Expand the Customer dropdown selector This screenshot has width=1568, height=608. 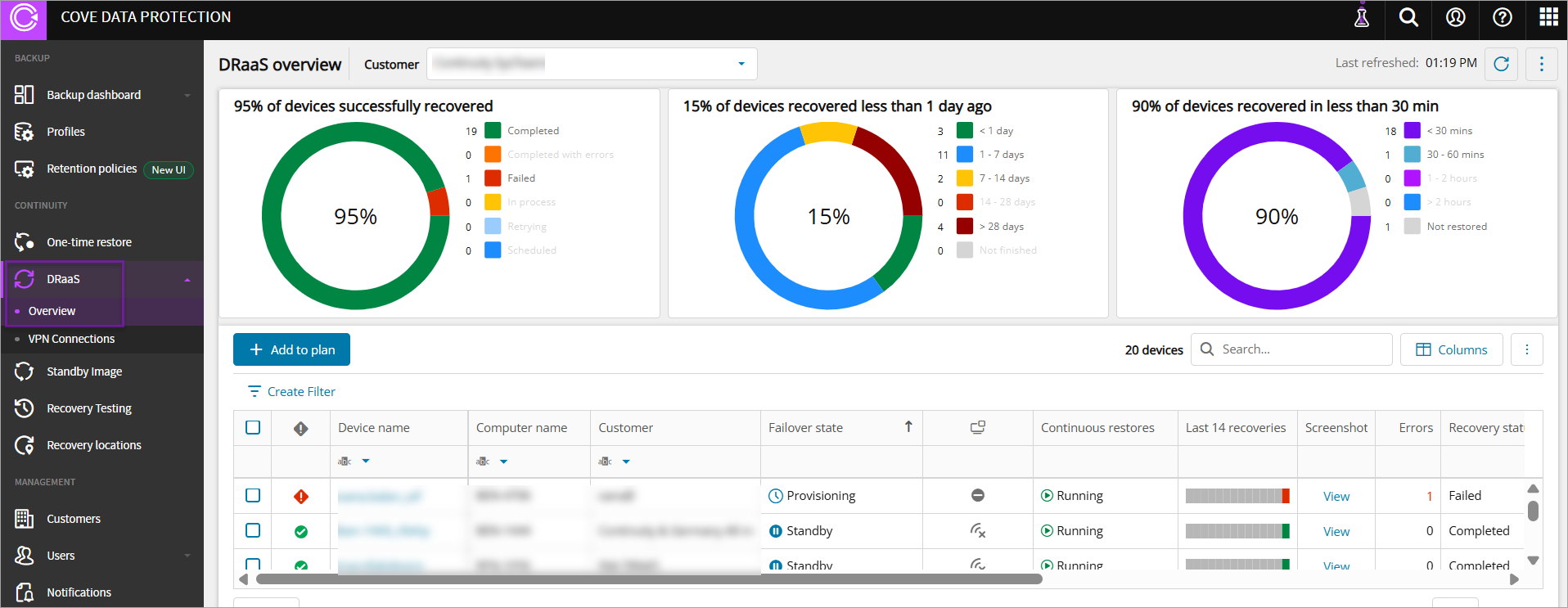click(x=741, y=64)
